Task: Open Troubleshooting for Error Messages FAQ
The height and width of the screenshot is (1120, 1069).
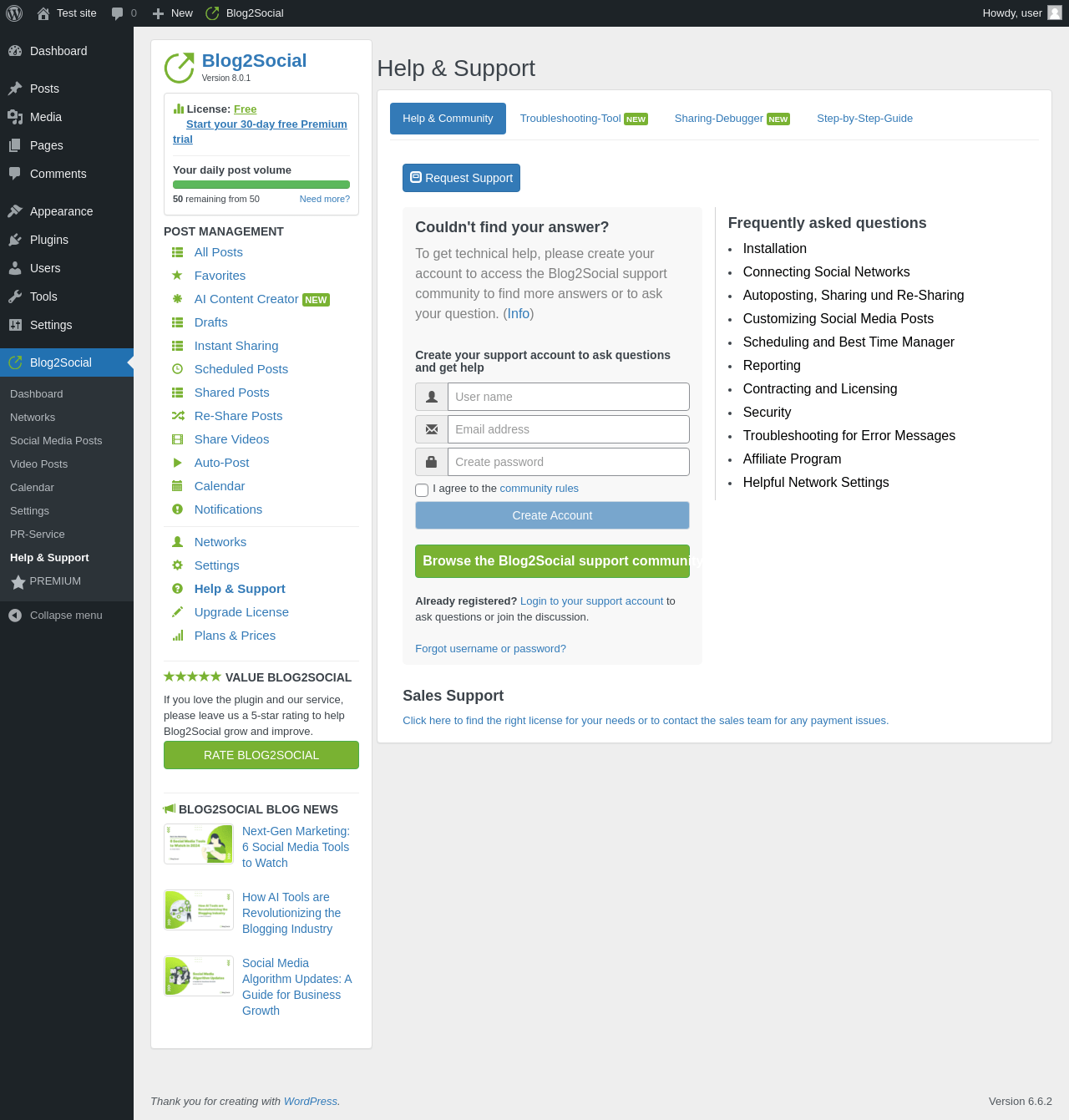Action: 849,436
